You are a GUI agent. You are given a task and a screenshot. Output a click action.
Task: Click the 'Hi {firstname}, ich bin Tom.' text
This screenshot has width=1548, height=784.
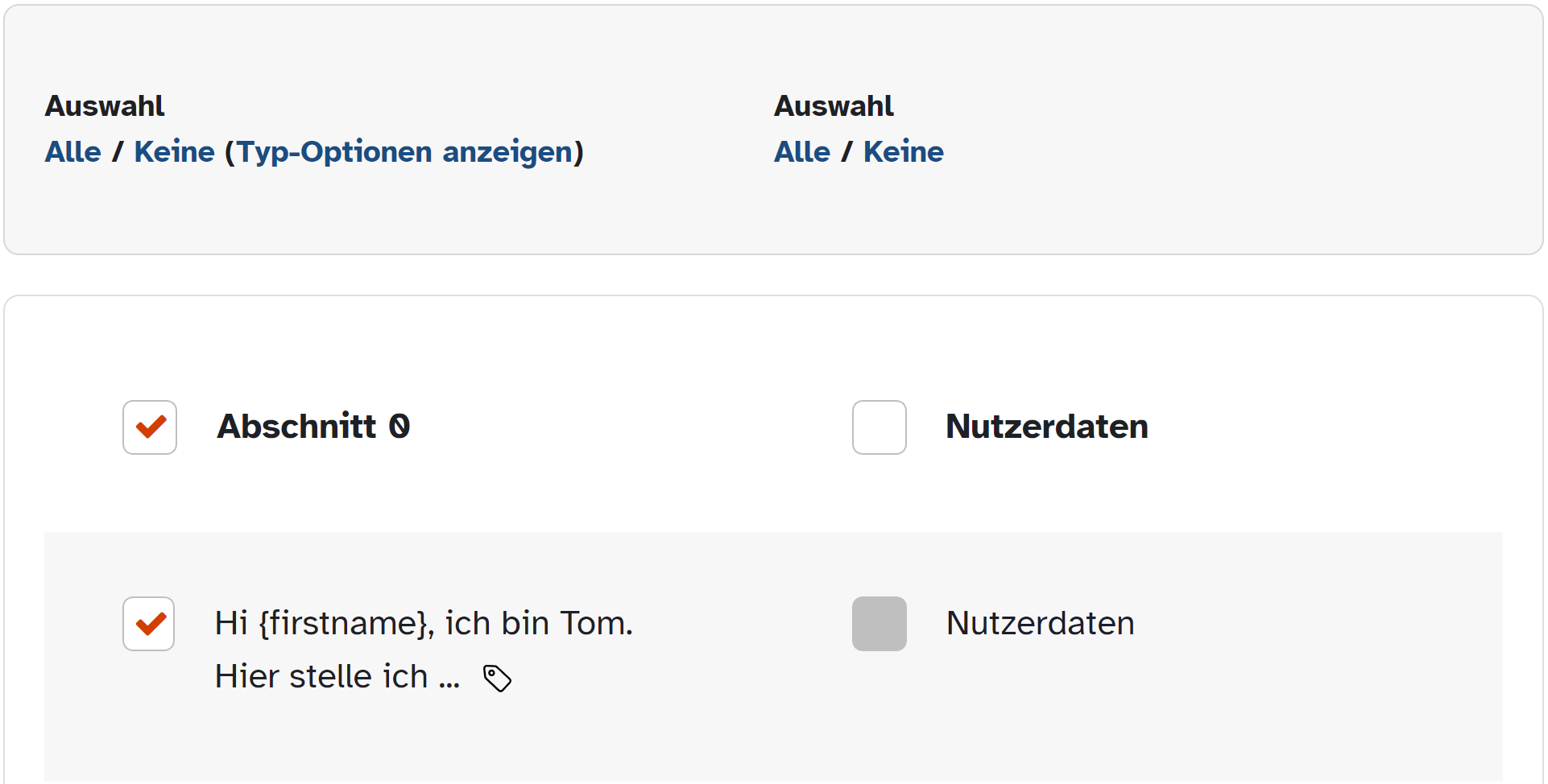(x=424, y=624)
